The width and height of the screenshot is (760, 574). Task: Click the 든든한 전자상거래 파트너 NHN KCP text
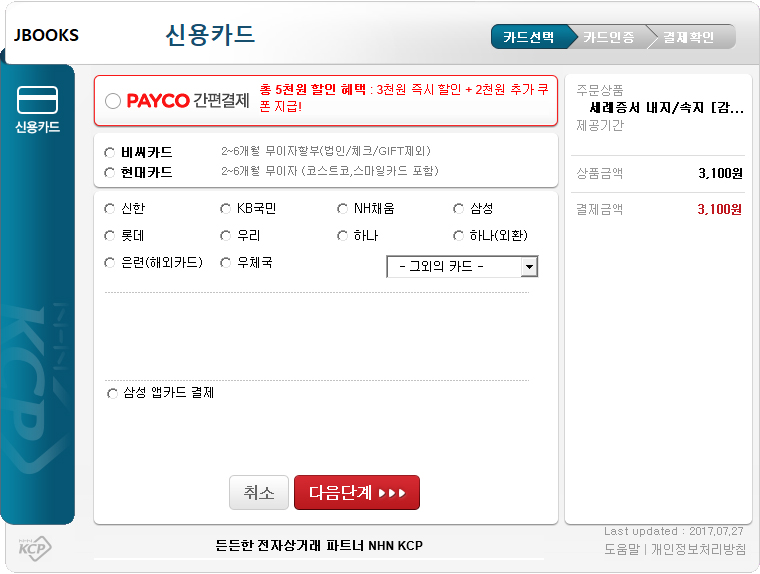(x=319, y=545)
